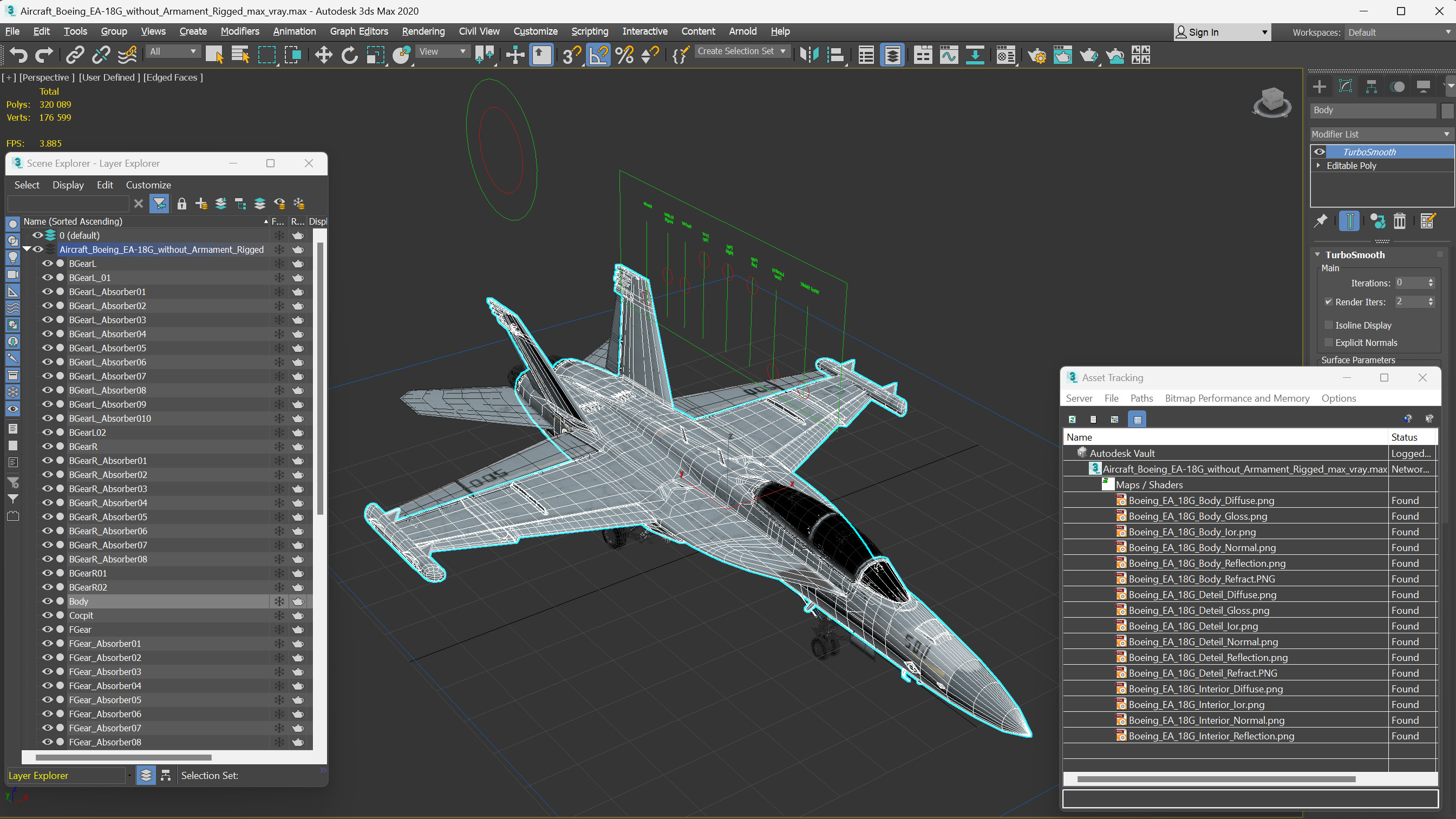This screenshot has width=1456, height=819.
Task: Open Render Setup teapot icon
Action: click(x=1036, y=55)
